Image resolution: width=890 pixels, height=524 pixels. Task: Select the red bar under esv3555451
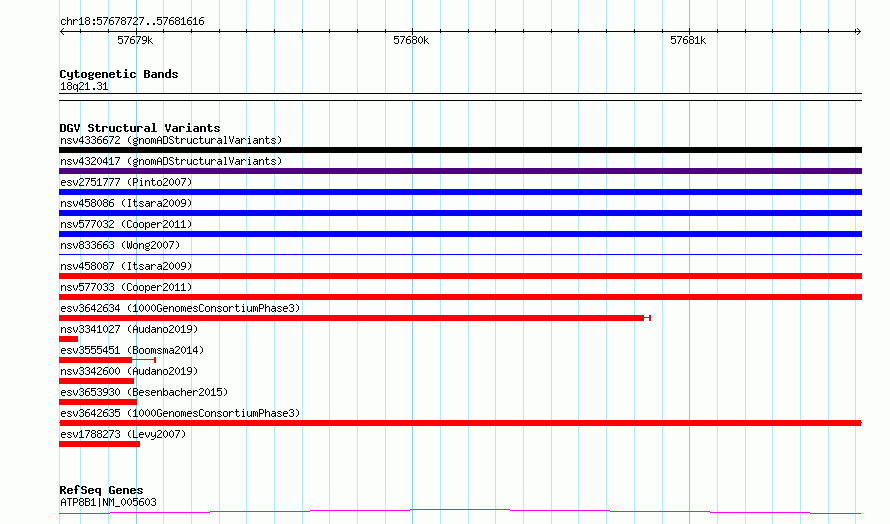(x=107, y=360)
